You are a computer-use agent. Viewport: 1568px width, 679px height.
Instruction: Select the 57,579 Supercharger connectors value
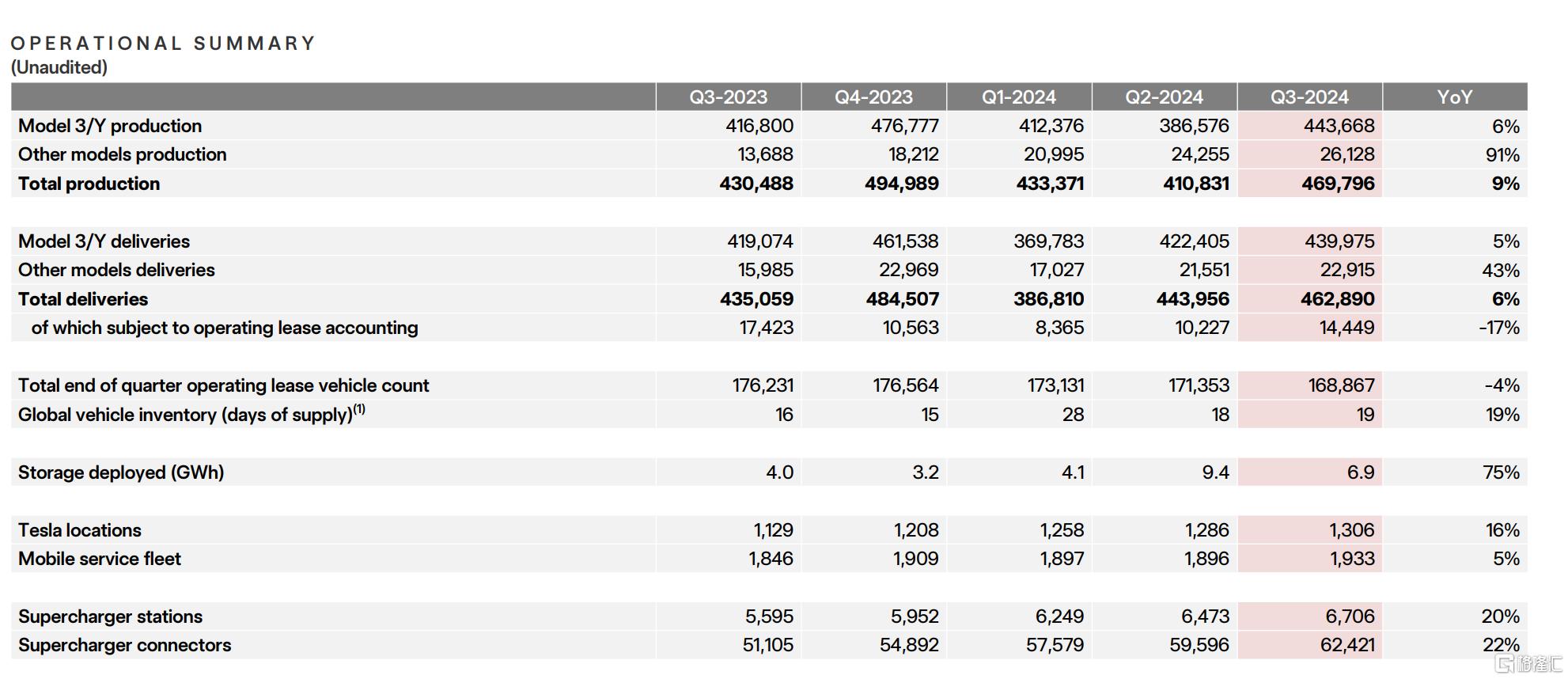pyautogui.click(x=1055, y=645)
